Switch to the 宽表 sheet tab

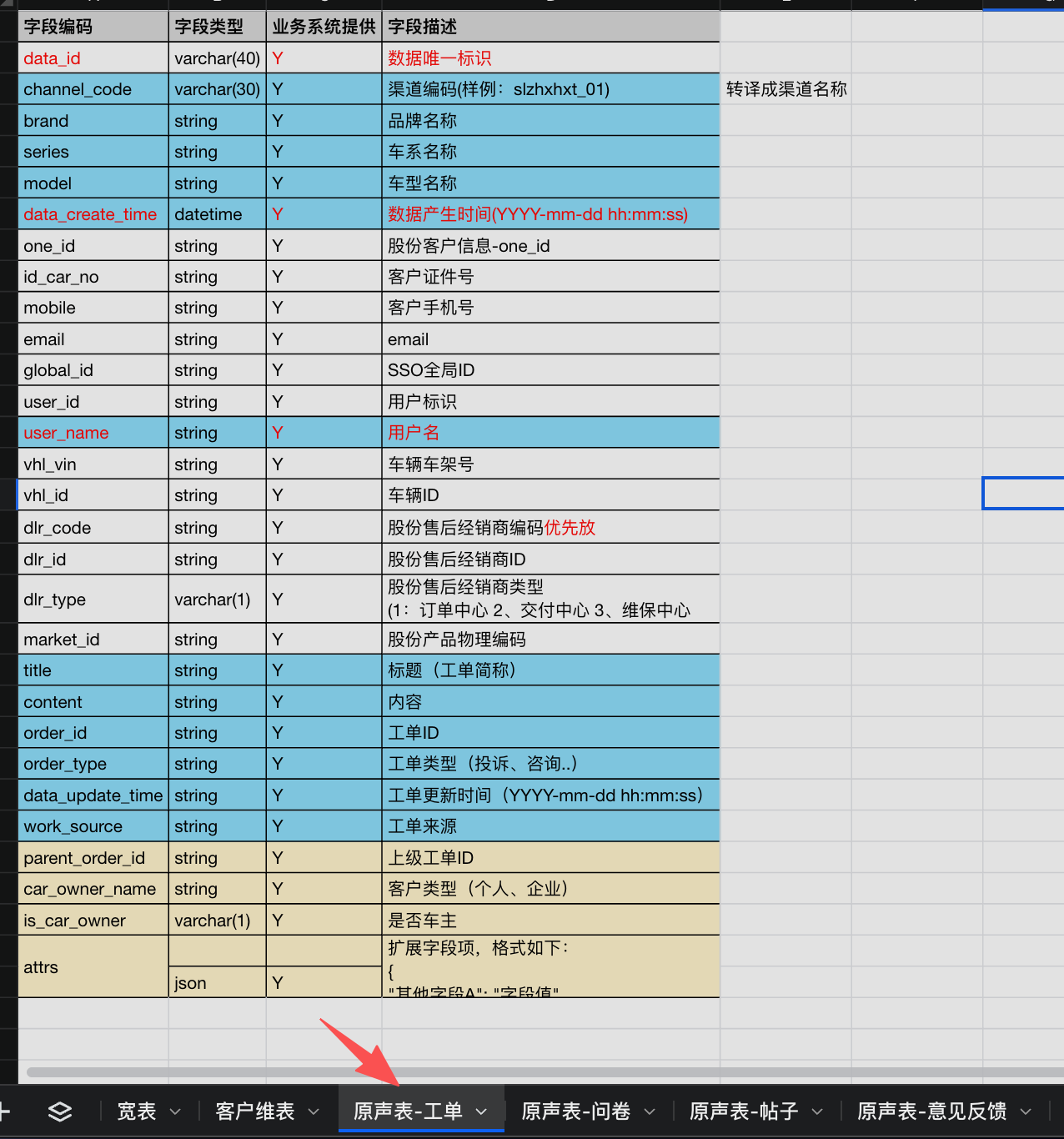point(137,1111)
